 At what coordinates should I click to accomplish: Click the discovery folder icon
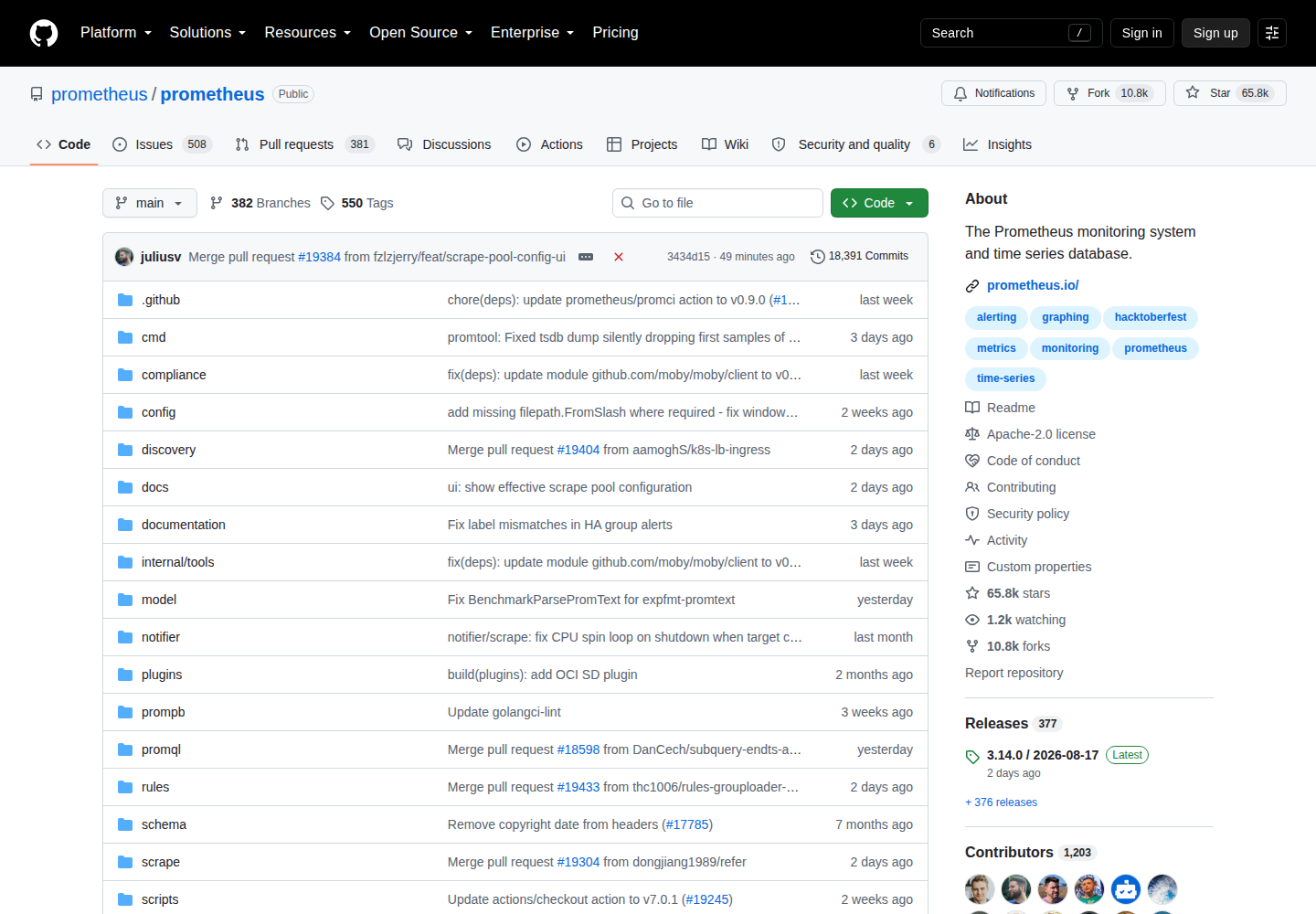point(125,450)
